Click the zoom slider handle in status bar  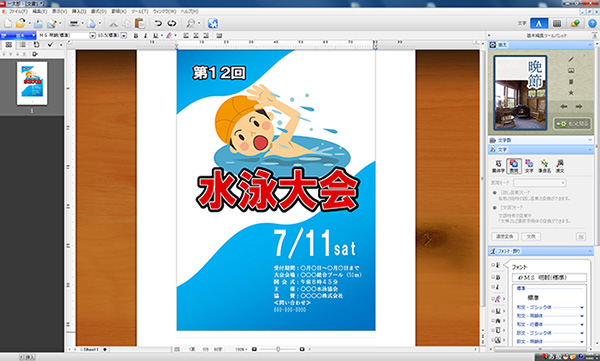point(278,349)
